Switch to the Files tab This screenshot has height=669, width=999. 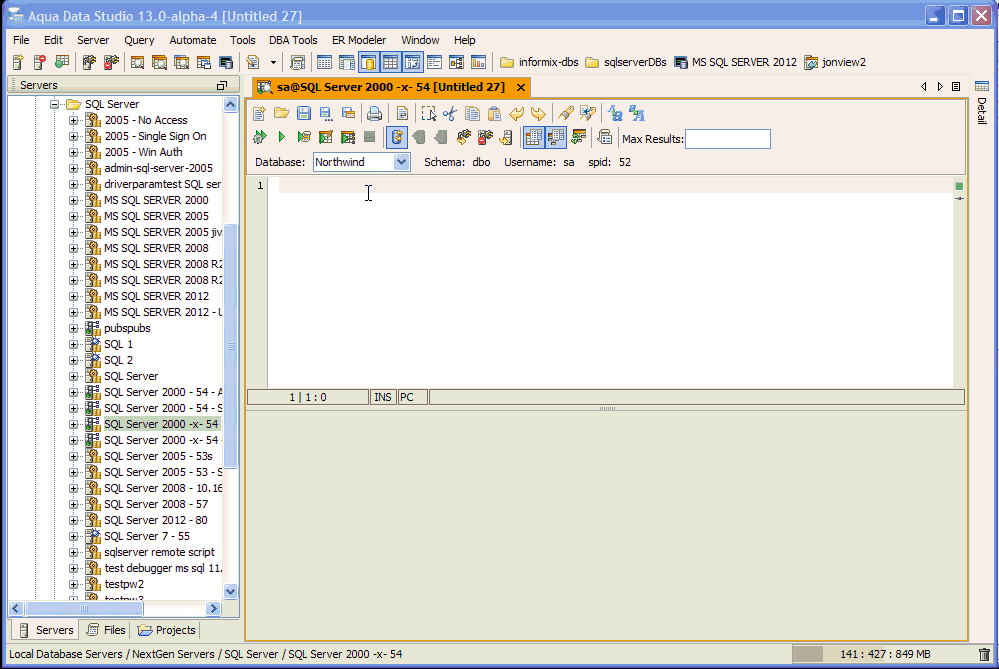pyautogui.click(x=106, y=630)
